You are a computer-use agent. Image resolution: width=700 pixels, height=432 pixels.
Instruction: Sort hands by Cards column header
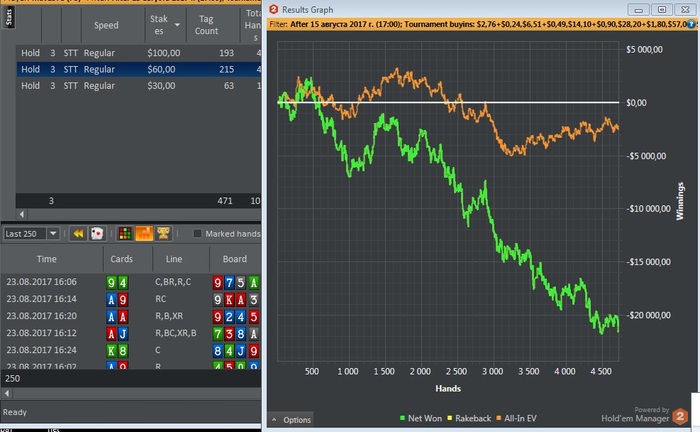point(121,259)
